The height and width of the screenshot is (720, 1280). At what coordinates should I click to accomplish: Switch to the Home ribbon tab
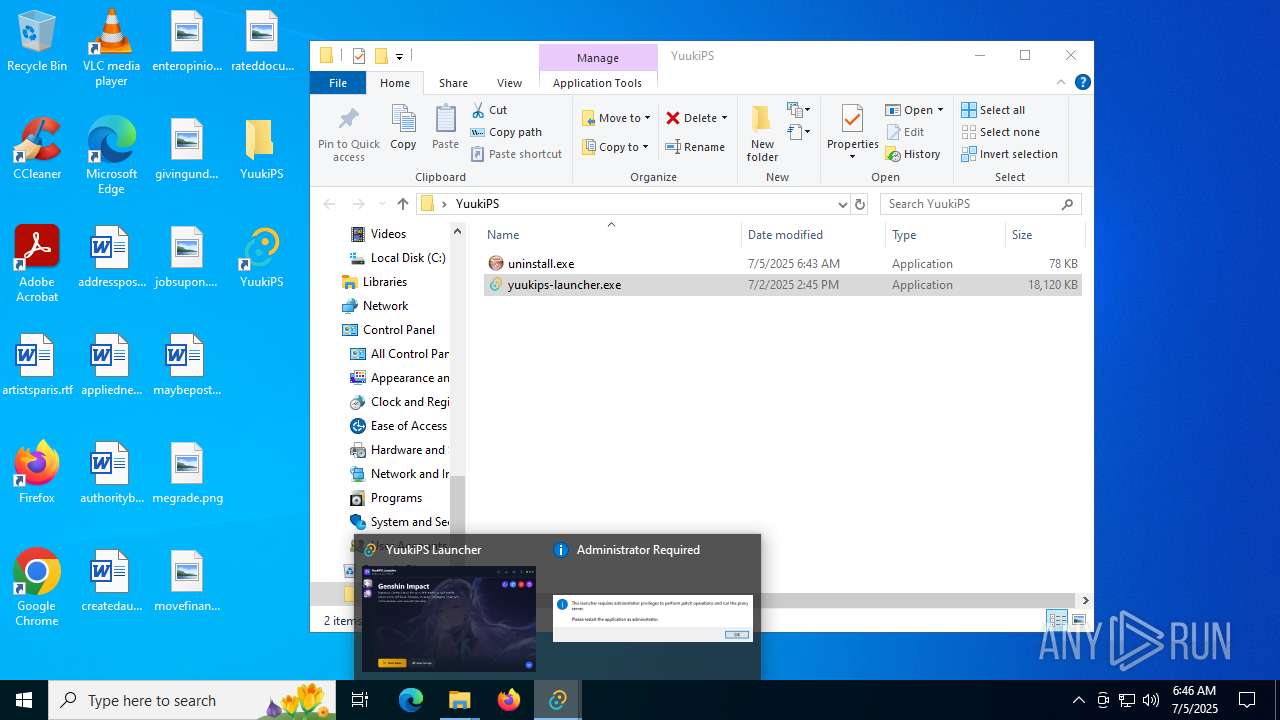[394, 83]
